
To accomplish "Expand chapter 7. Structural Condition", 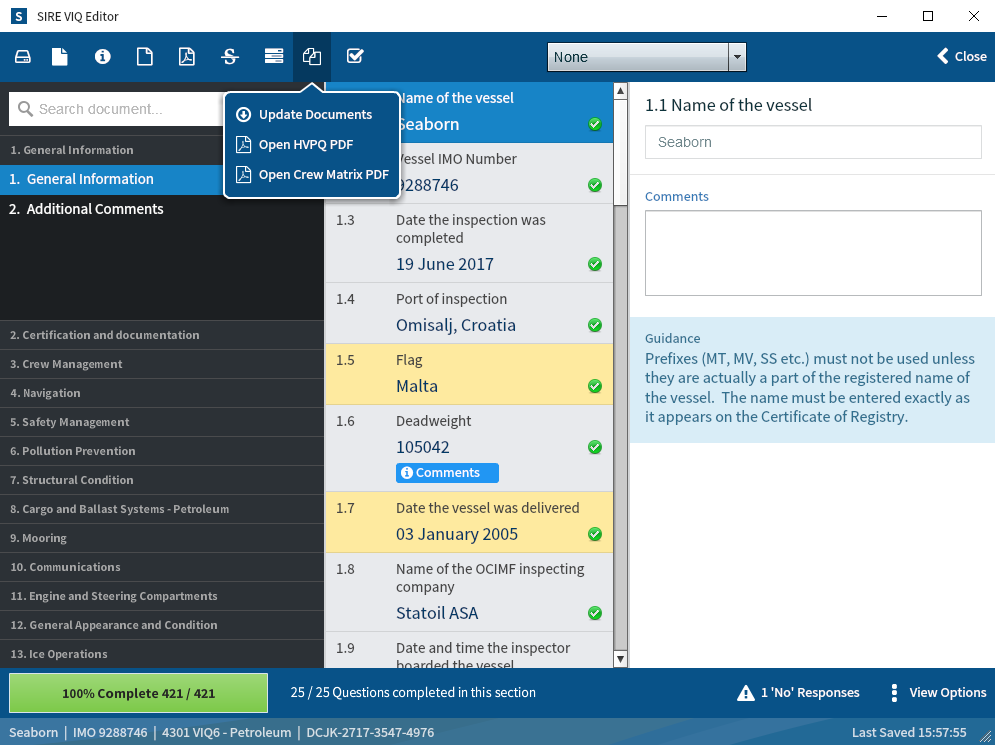I will pos(162,480).
